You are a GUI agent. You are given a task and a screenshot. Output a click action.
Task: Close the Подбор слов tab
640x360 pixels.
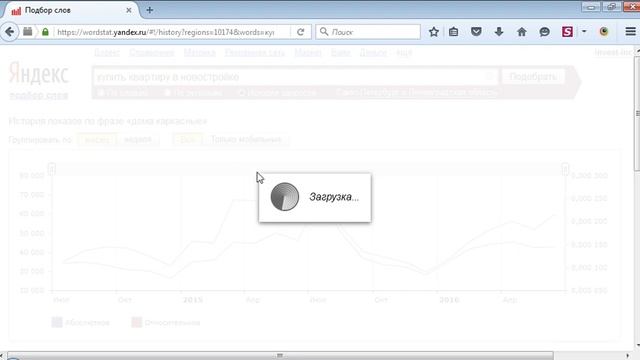click(129, 10)
